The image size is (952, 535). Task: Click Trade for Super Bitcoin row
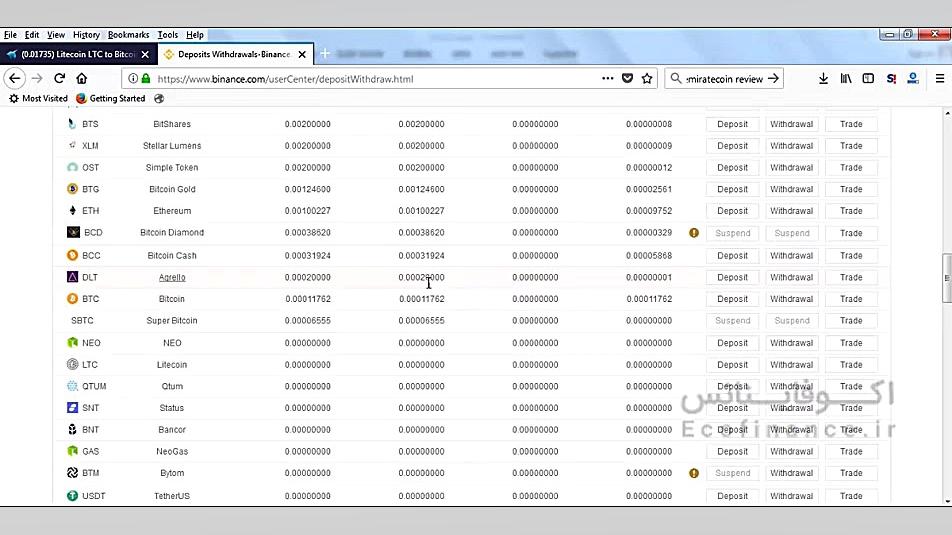pyautogui.click(x=851, y=321)
